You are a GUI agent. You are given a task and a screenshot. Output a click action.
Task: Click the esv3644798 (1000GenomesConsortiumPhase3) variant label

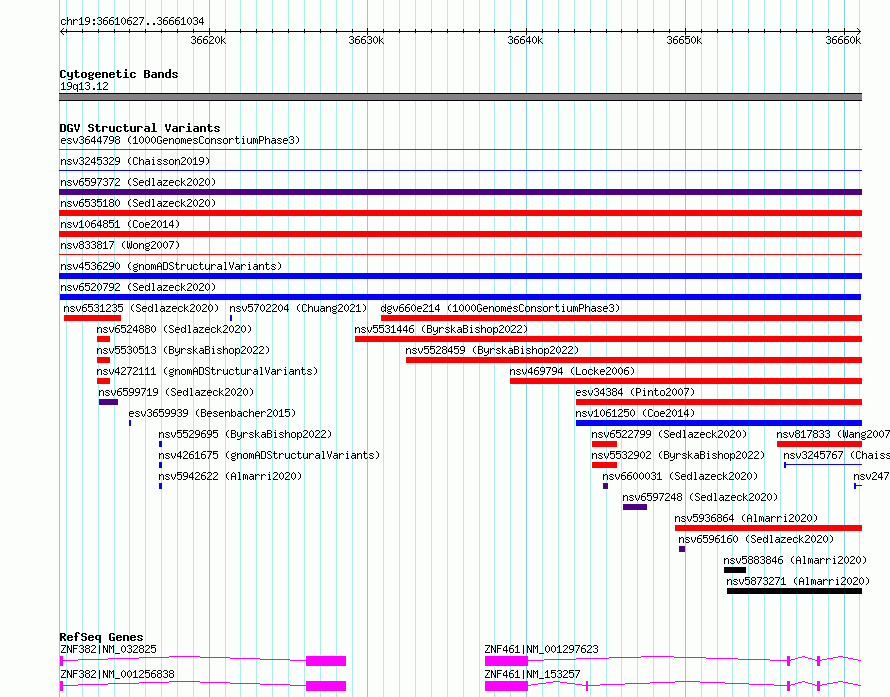(180, 140)
